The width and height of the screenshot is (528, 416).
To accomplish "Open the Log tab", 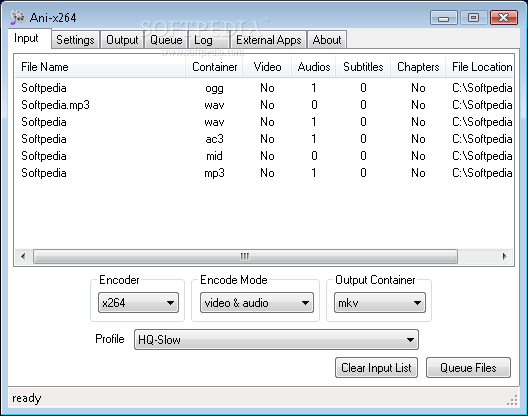I will coord(208,40).
